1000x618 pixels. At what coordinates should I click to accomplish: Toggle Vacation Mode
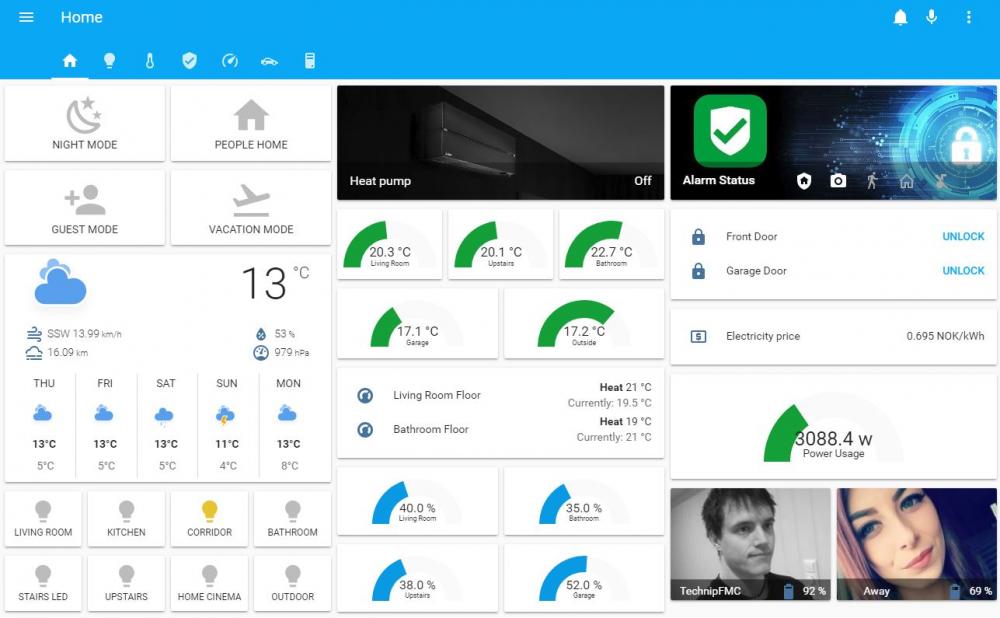[251, 208]
